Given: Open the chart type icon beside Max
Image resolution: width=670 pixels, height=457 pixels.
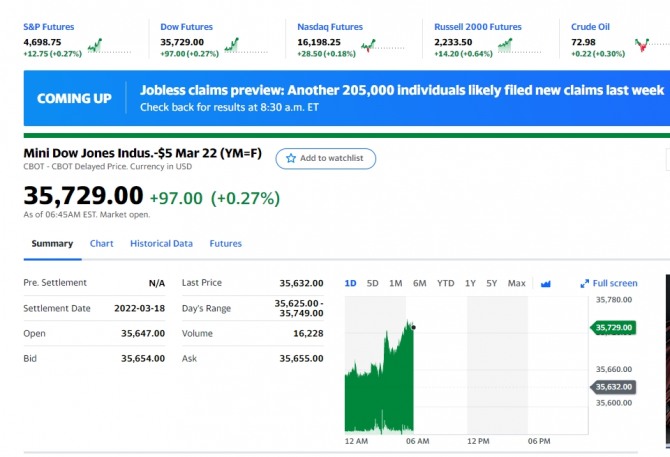Looking at the screenshot, I should pyautogui.click(x=546, y=284).
